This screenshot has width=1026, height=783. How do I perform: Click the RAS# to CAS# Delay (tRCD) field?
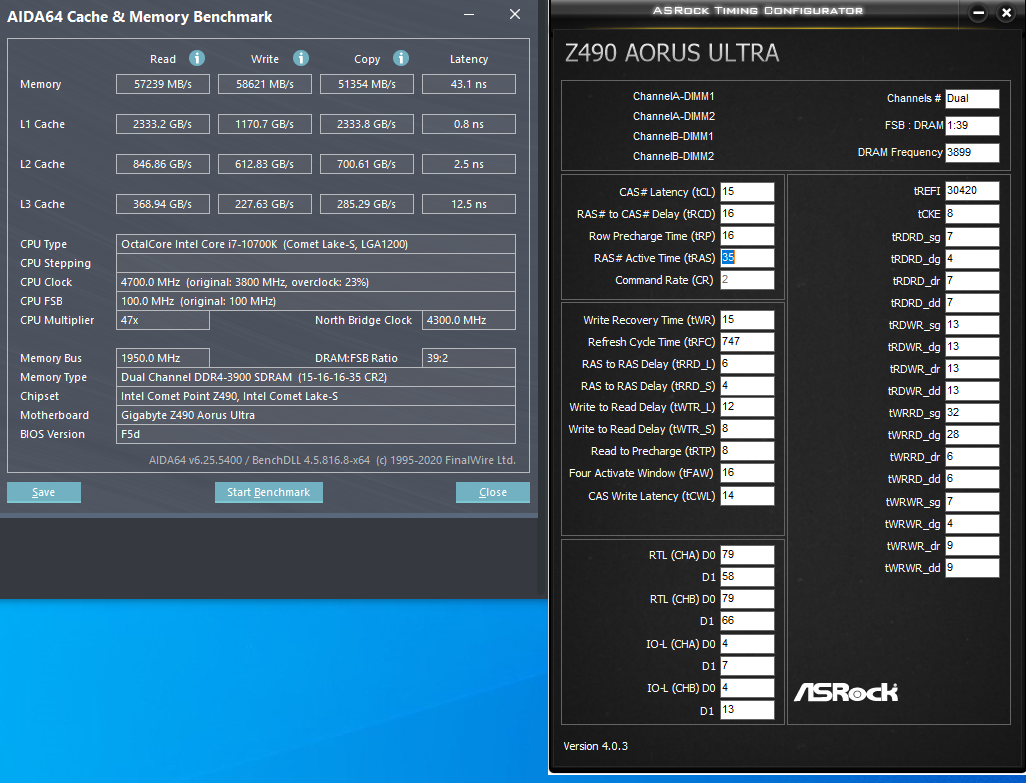(x=747, y=214)
